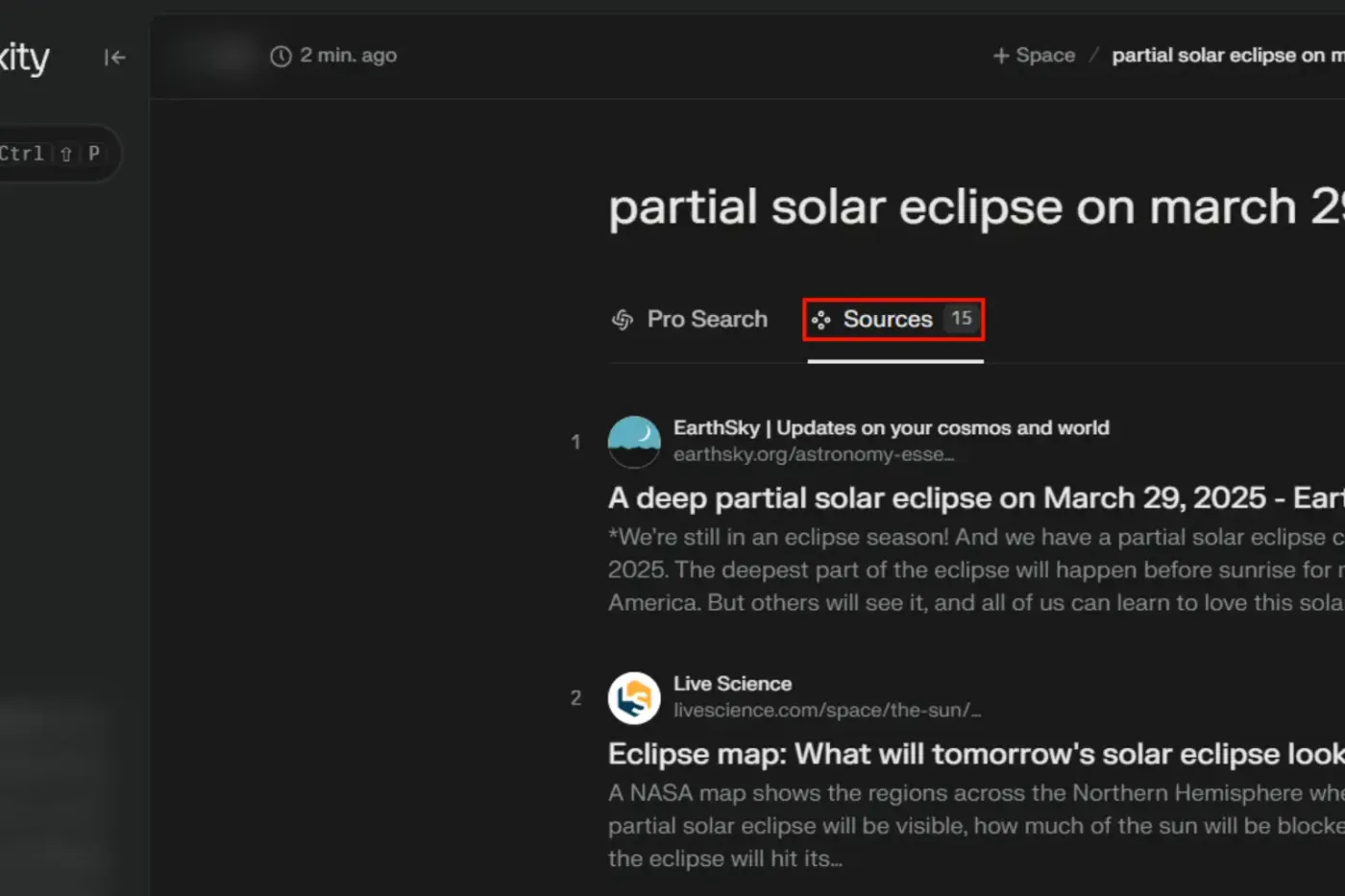Image resolution: width=1345 pixels, height=896 pixels.
Task: Click the Pro Search swirl icon
Action: click(623, 320)
